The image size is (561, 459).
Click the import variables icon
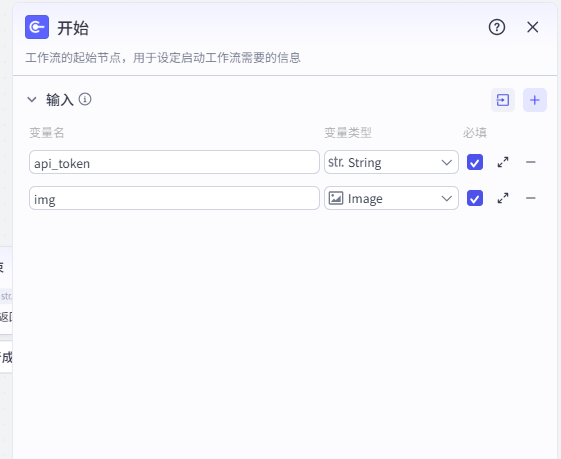[503, 100]
